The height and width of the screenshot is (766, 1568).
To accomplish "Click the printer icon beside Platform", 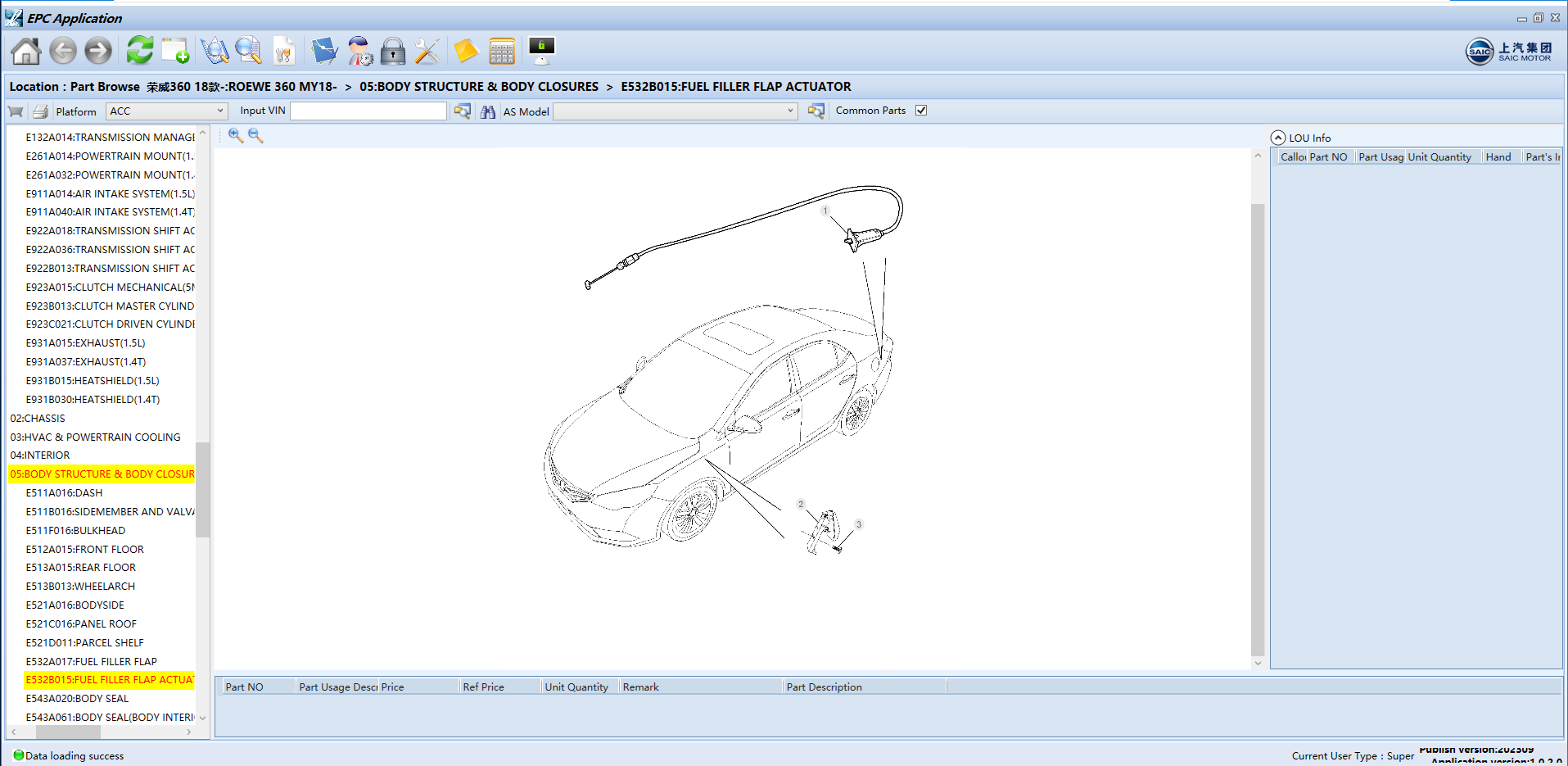I will pyautogui.click(x=40, y=111).
